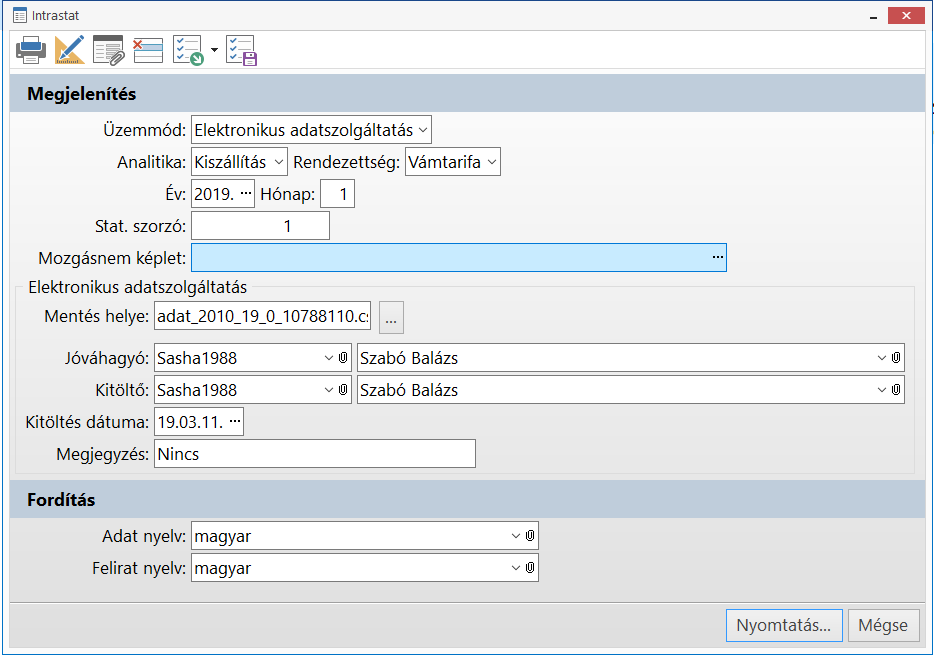Click the paperclip icon beside the Jóváhagyó Sasha1988 field

[342, 358]
